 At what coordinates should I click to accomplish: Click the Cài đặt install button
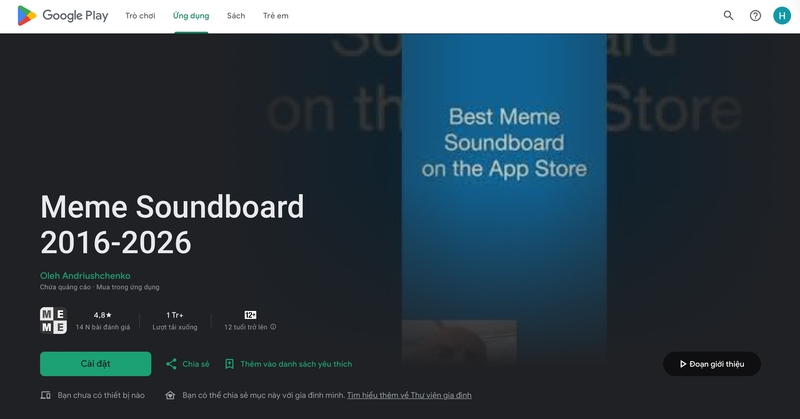[x=95, y=364]
